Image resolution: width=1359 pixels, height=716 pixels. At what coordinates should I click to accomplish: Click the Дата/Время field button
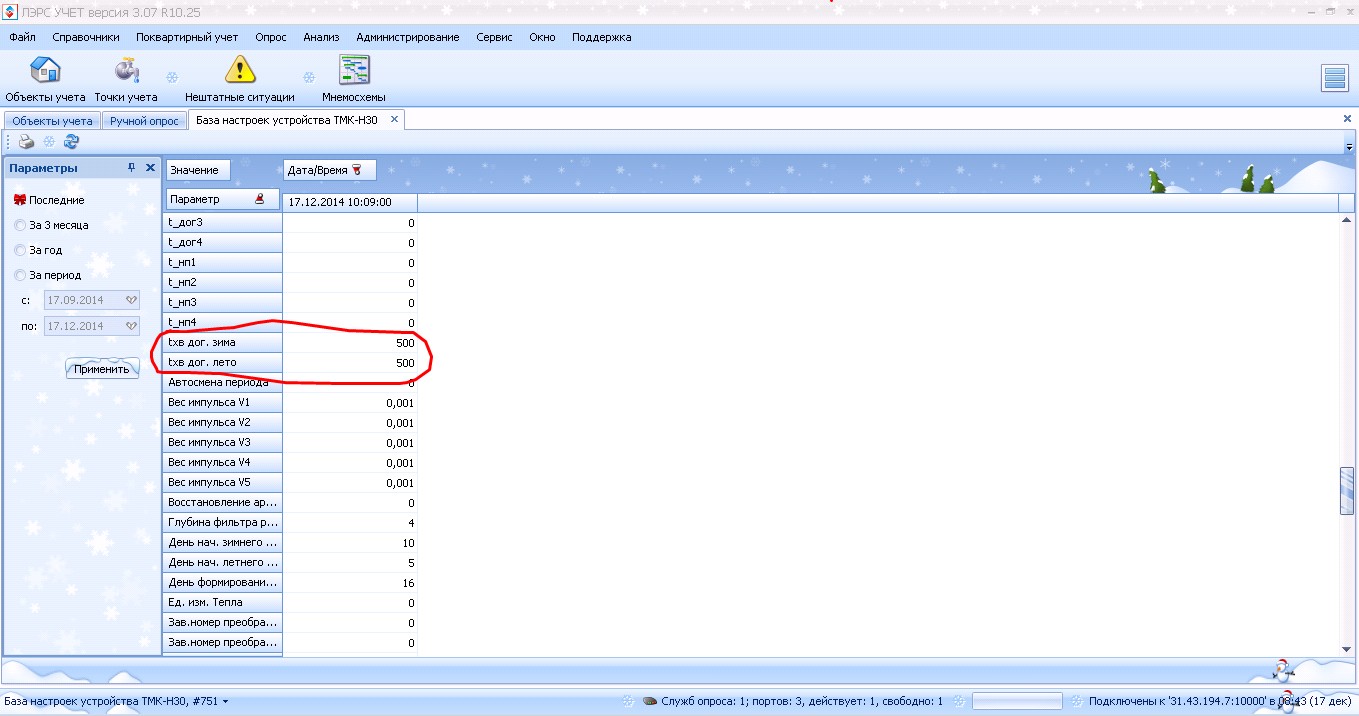[x=329, y=170]
